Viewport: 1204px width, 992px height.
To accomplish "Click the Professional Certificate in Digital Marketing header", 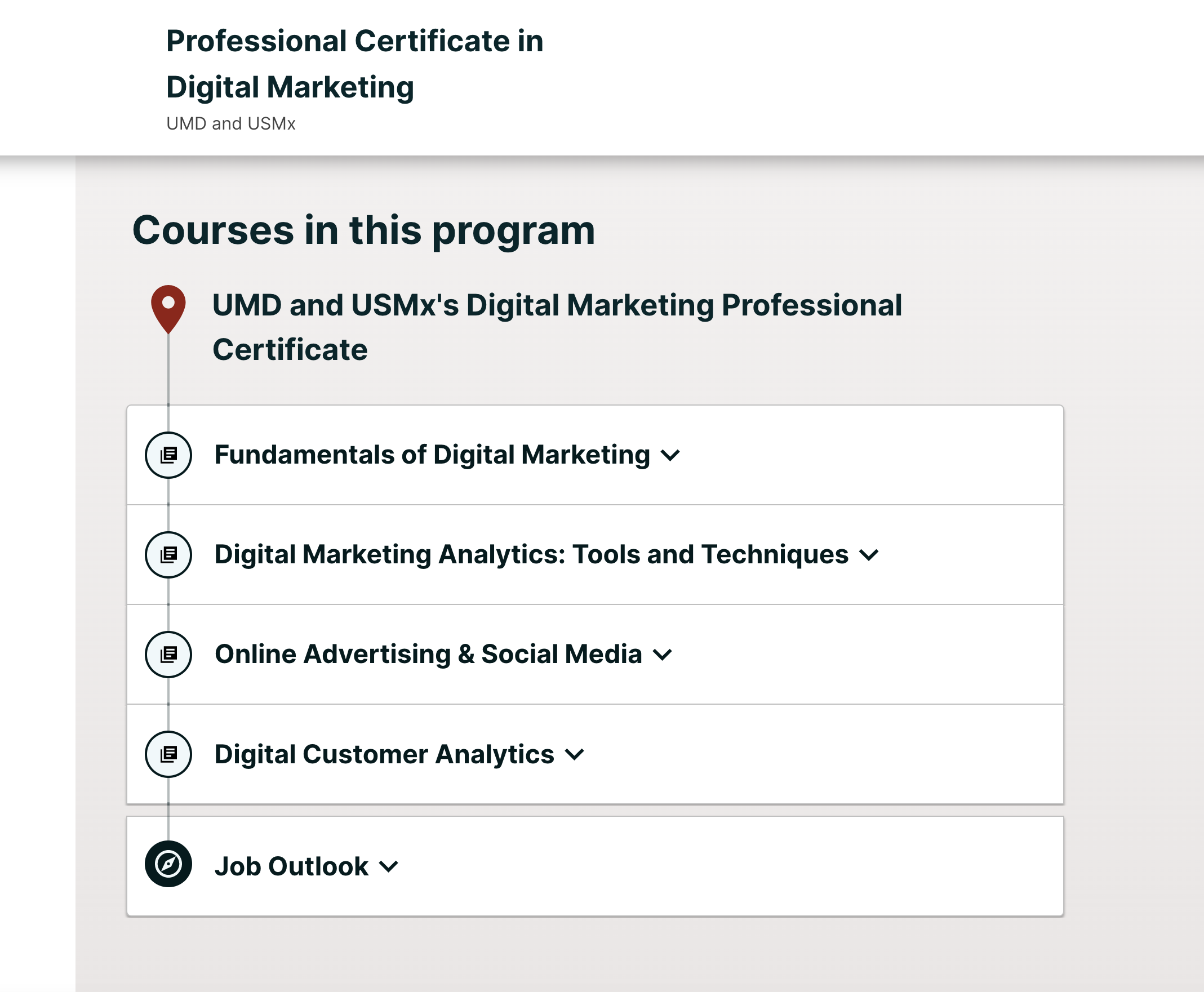I will tap(354, 64).
